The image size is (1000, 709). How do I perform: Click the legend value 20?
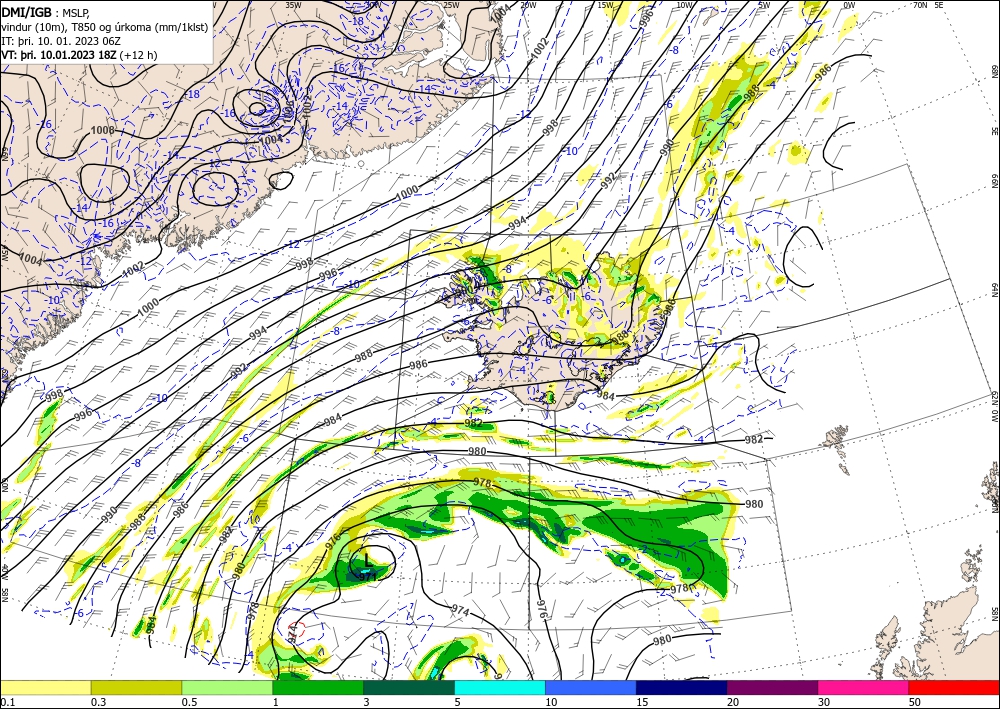pos(733,702)
